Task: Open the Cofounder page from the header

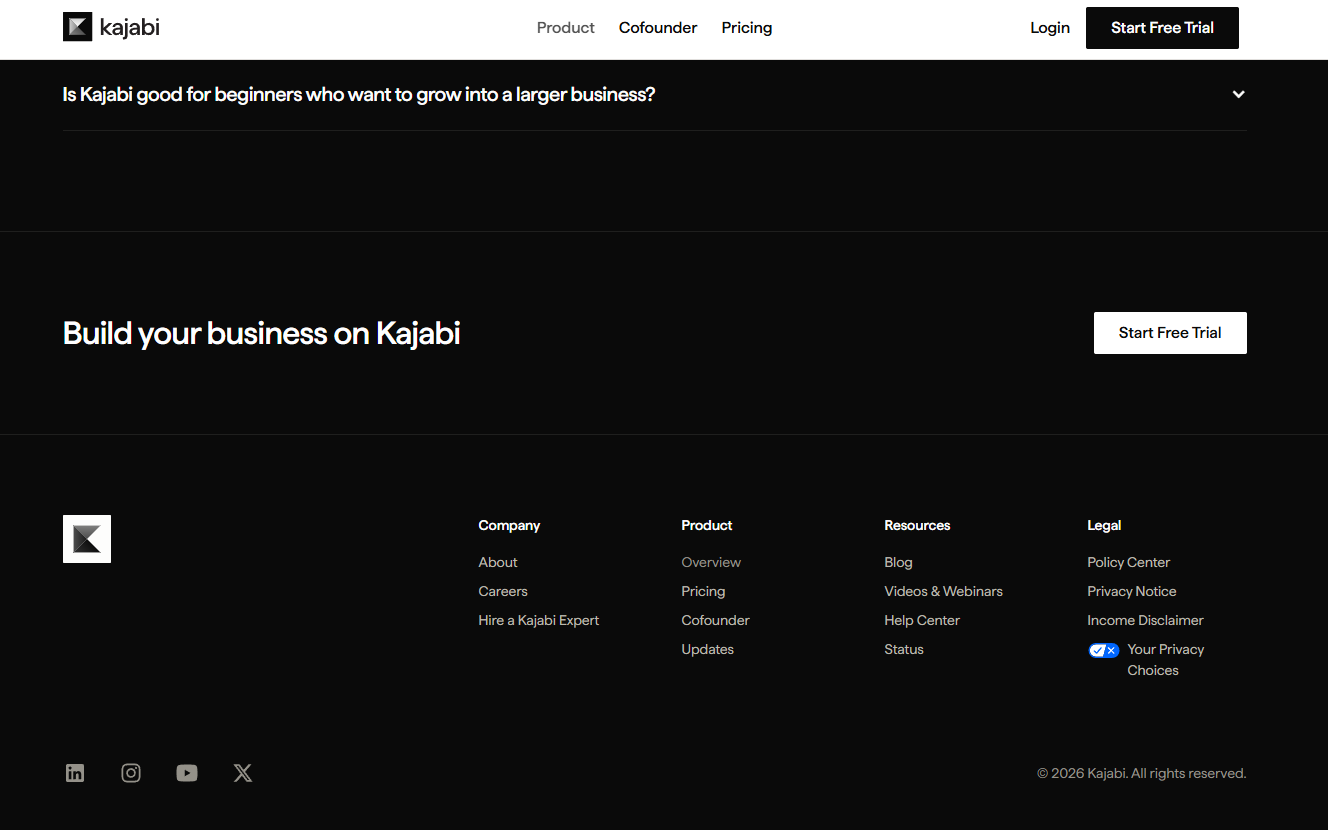Action: click(657, 27)
